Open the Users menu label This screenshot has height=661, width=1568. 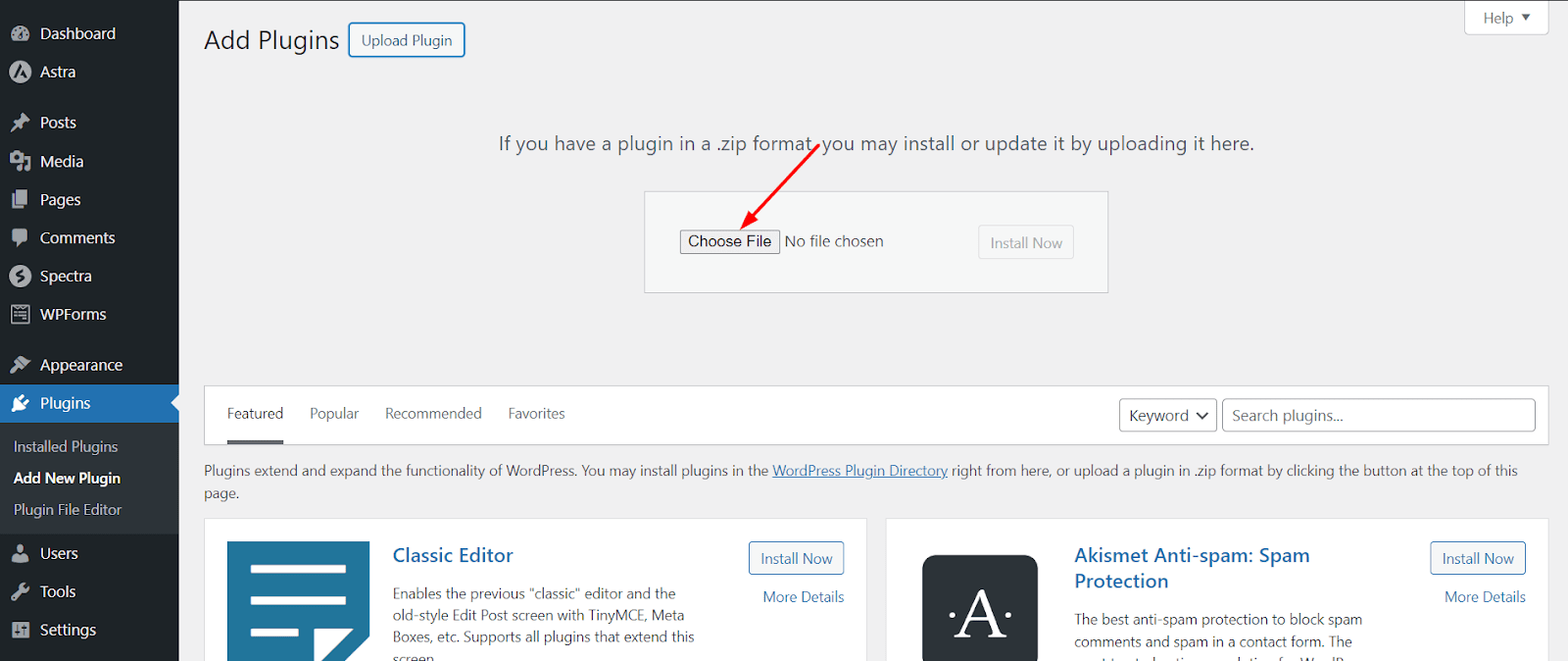click(x=59, y=553)
